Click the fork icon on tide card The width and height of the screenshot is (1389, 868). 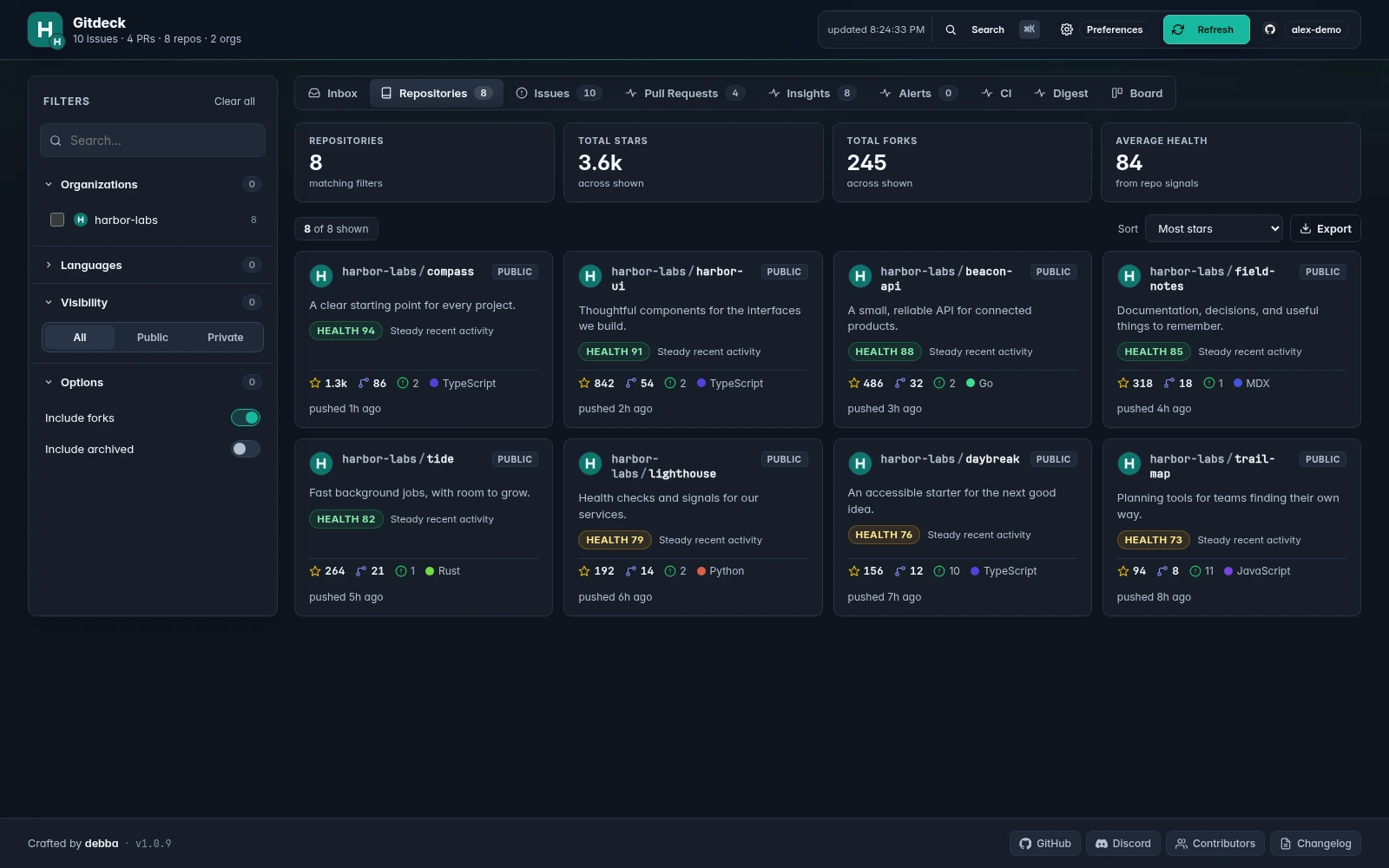point(361,571)
